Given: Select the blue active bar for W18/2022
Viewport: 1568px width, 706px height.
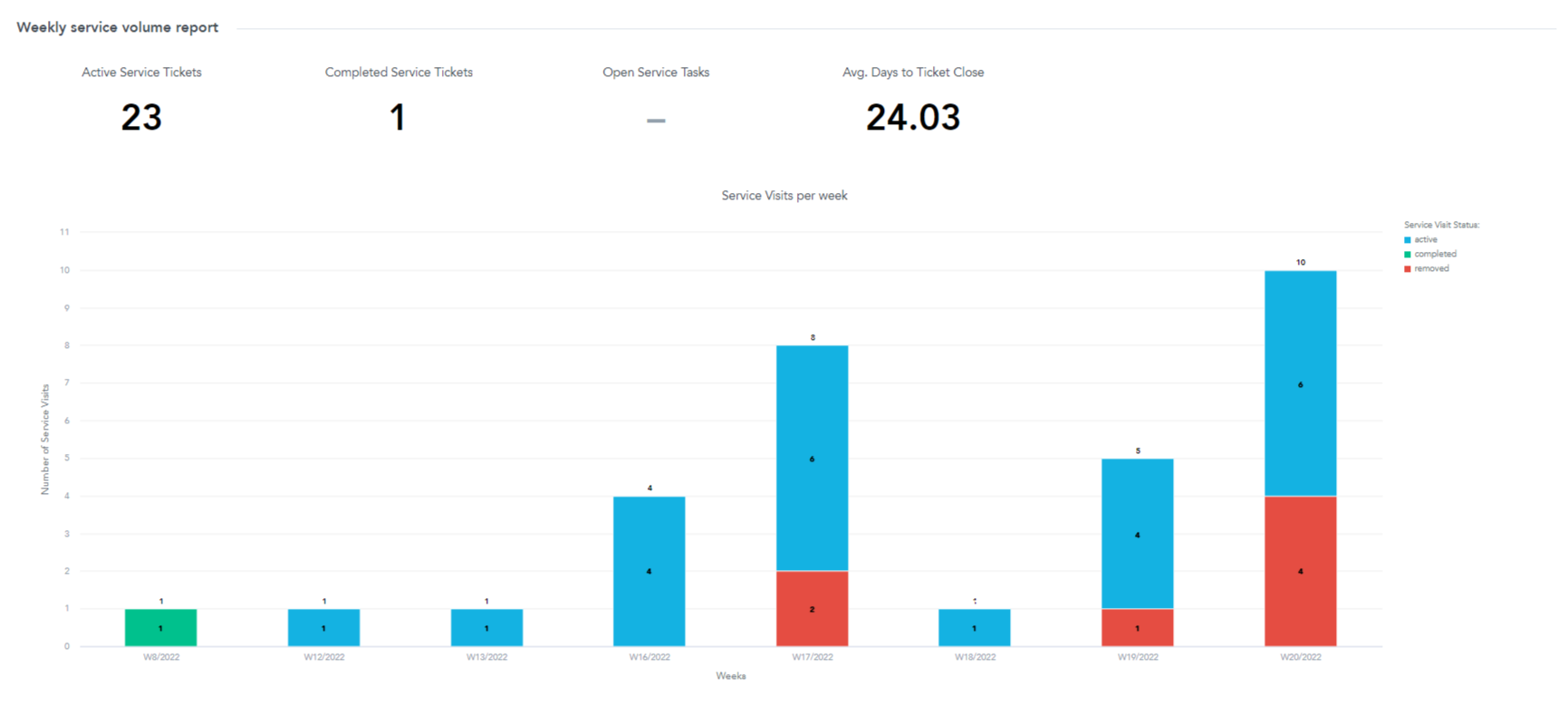Looking at the screenshot, I should coord(975,628).
